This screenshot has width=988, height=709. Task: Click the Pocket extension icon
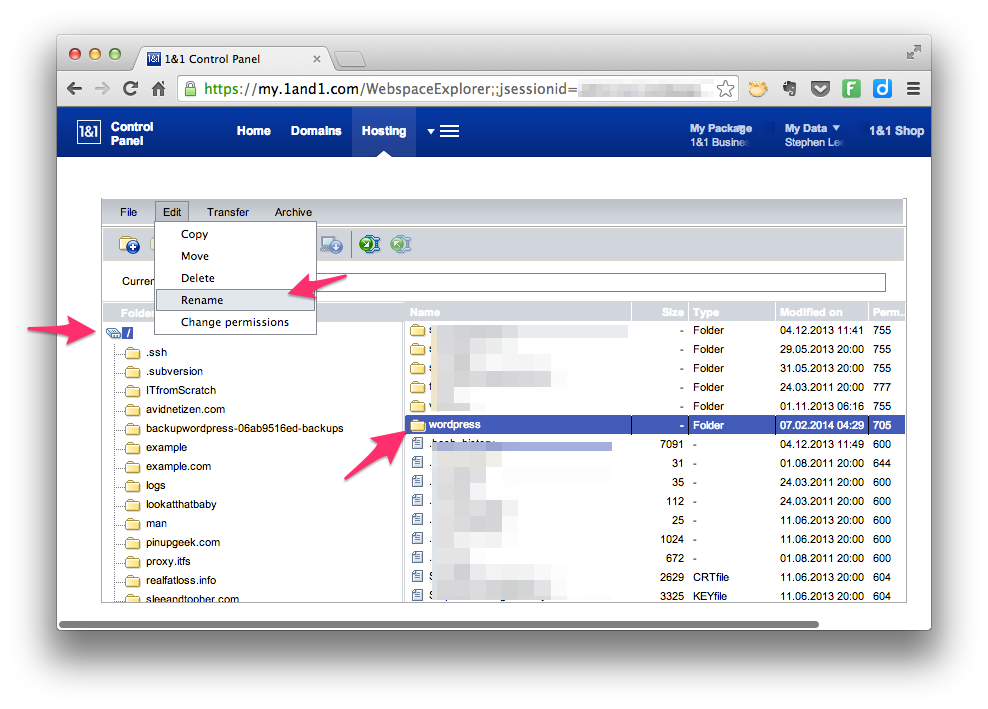[820, 89]
